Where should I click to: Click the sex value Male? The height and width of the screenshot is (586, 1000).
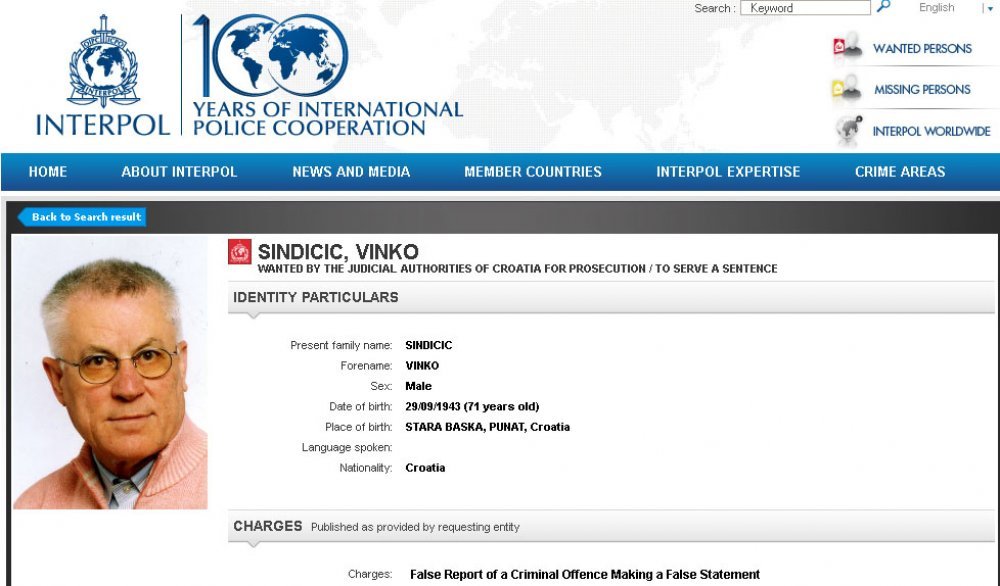click(x=418, y=386)
